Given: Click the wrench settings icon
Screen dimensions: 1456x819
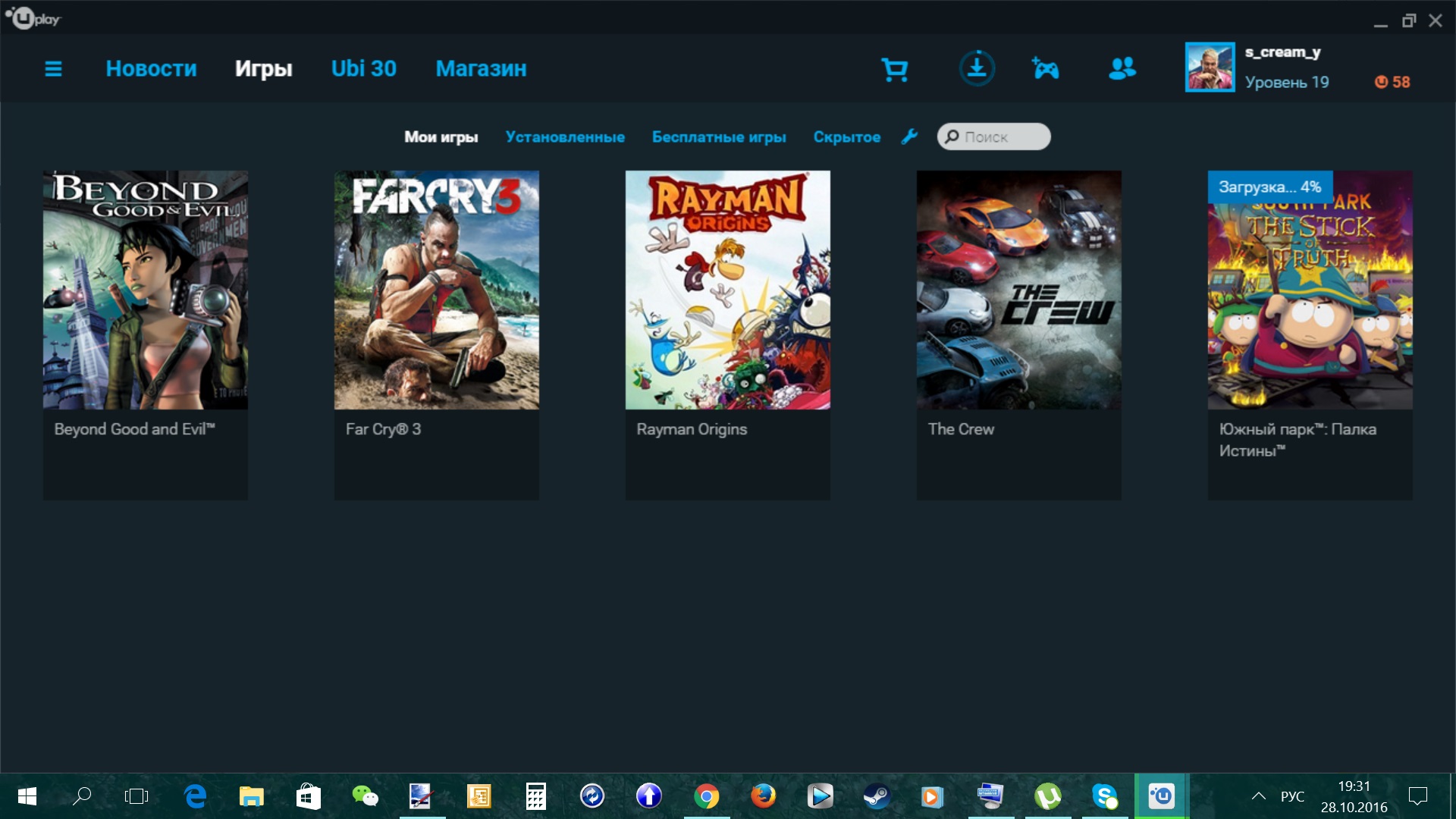Looking at the screenshot, I should [x=909, y=136].
